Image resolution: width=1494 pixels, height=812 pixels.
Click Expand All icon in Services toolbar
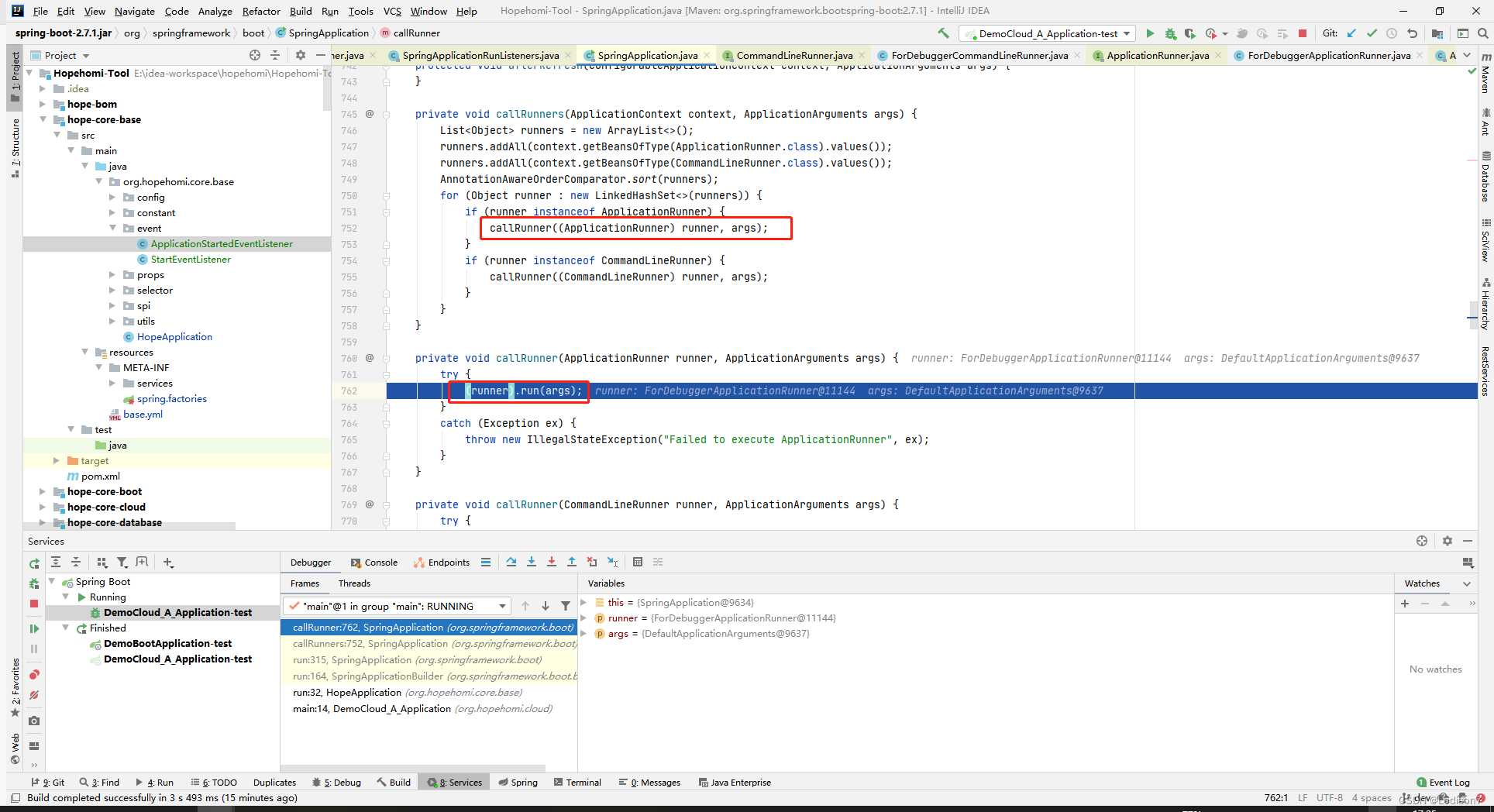[x=56, y=562]
